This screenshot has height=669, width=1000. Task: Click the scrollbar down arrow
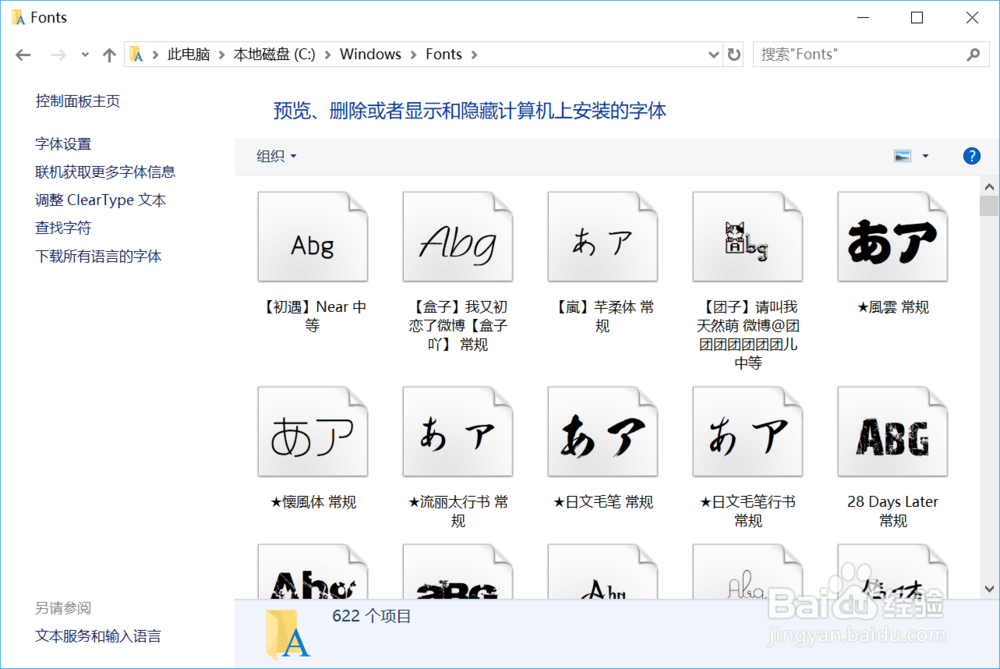click(989, 589)
